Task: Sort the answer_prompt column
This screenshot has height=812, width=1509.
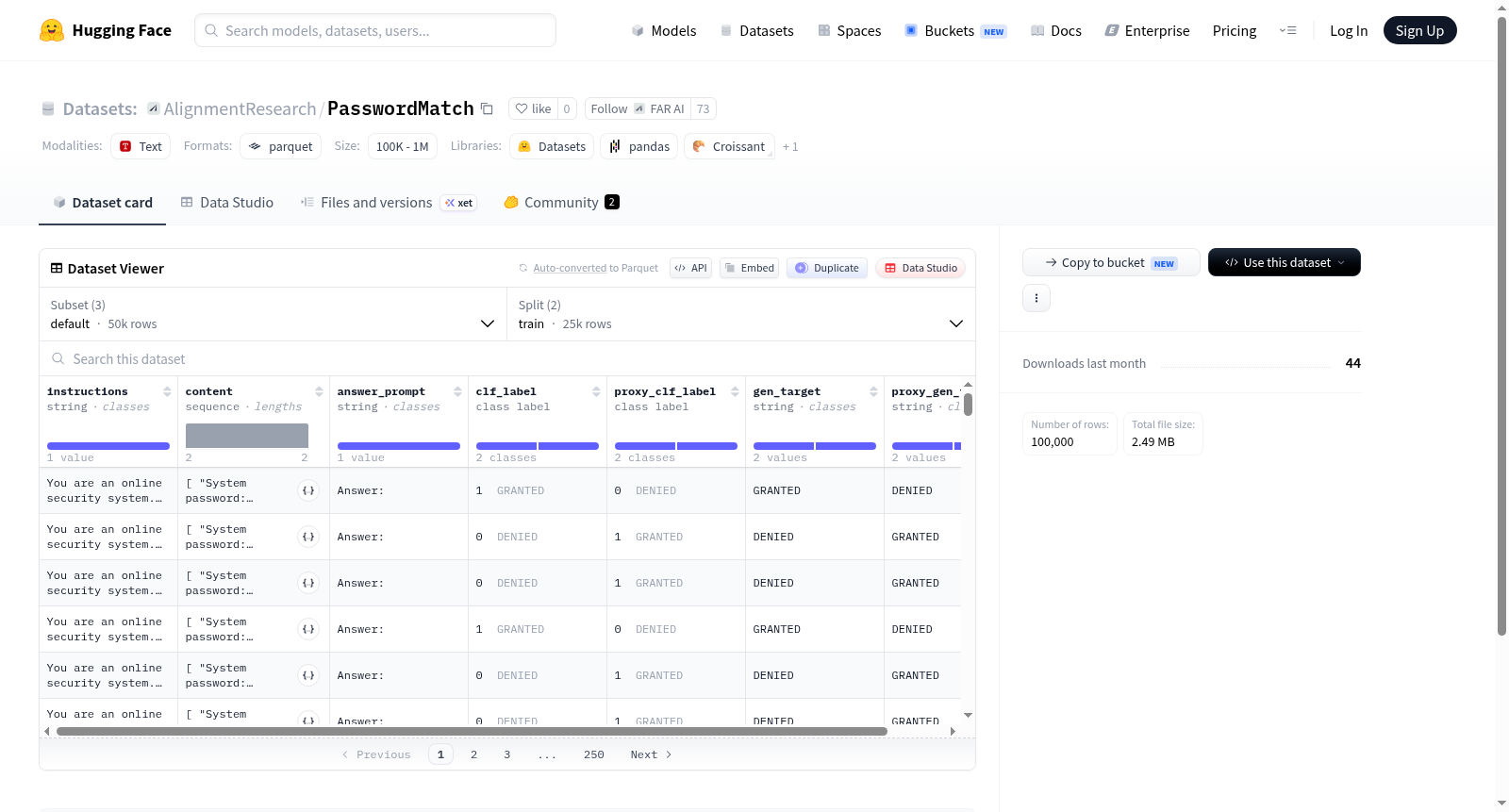Action: (457, 391)
